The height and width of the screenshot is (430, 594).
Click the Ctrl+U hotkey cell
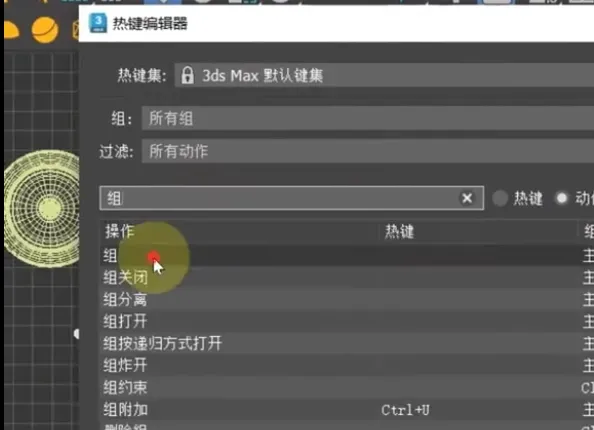pos(405,410)
